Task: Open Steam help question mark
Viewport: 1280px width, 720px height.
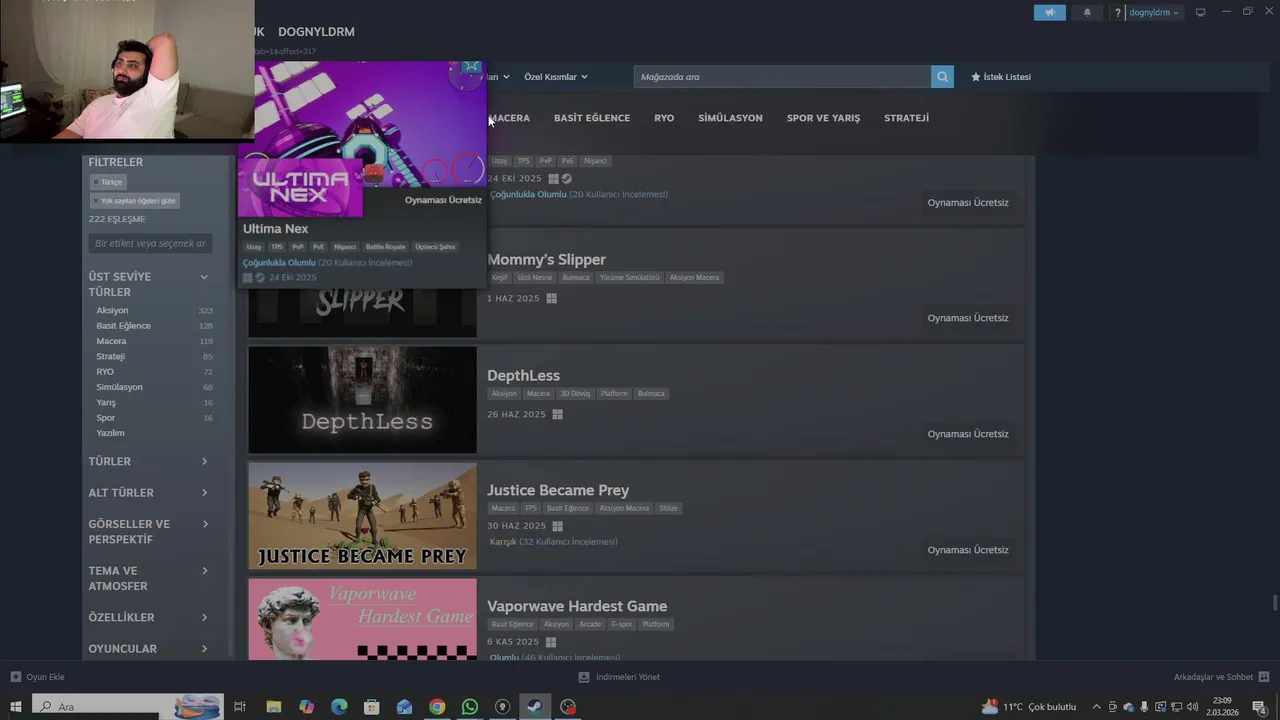Action: 1118,13
